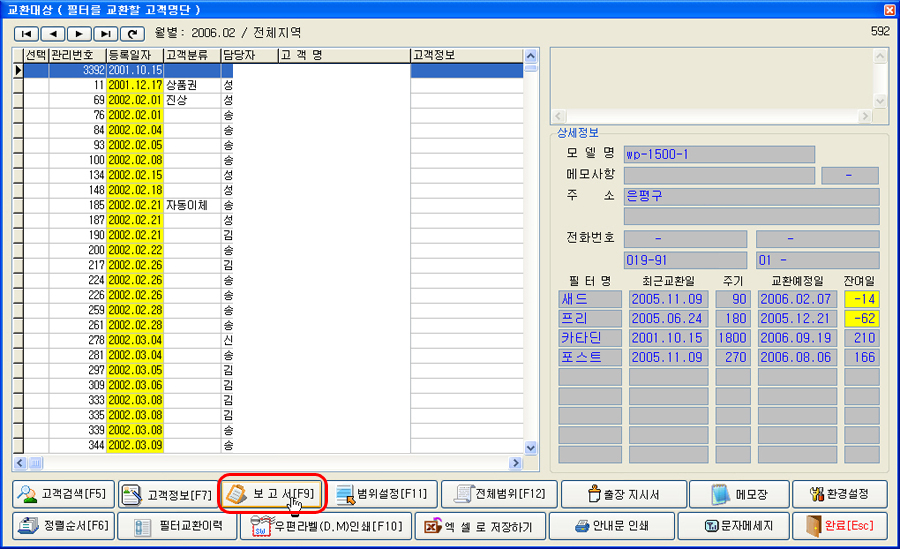Click customer list horizontal scrollbar thumb
The height and width of the screenshot is (549, 900).
(36, 463)
